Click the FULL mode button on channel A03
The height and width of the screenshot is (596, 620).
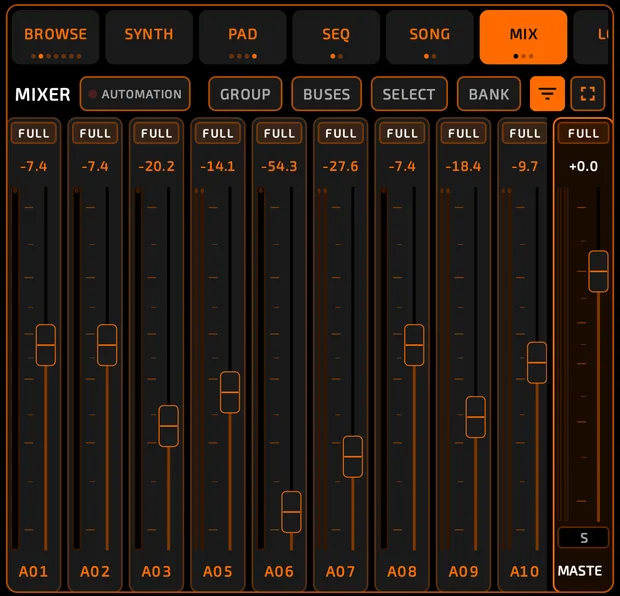(x=157, y=133)
